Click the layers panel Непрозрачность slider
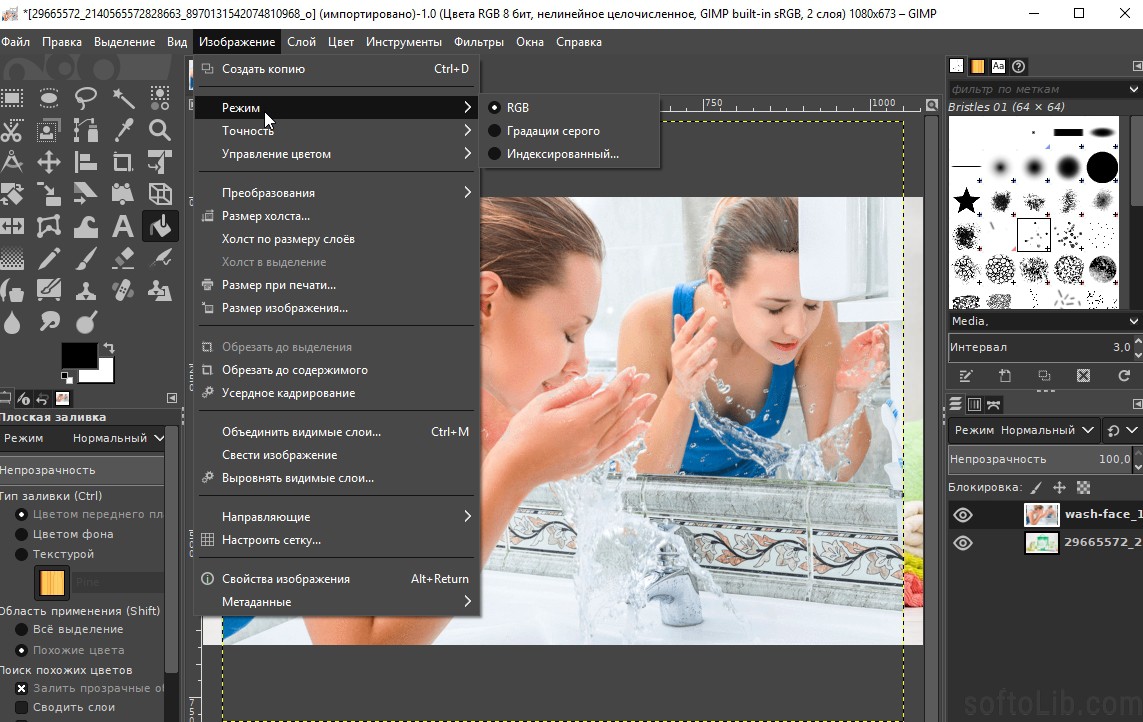1143x722 pixels. [x=1041, y=459]
